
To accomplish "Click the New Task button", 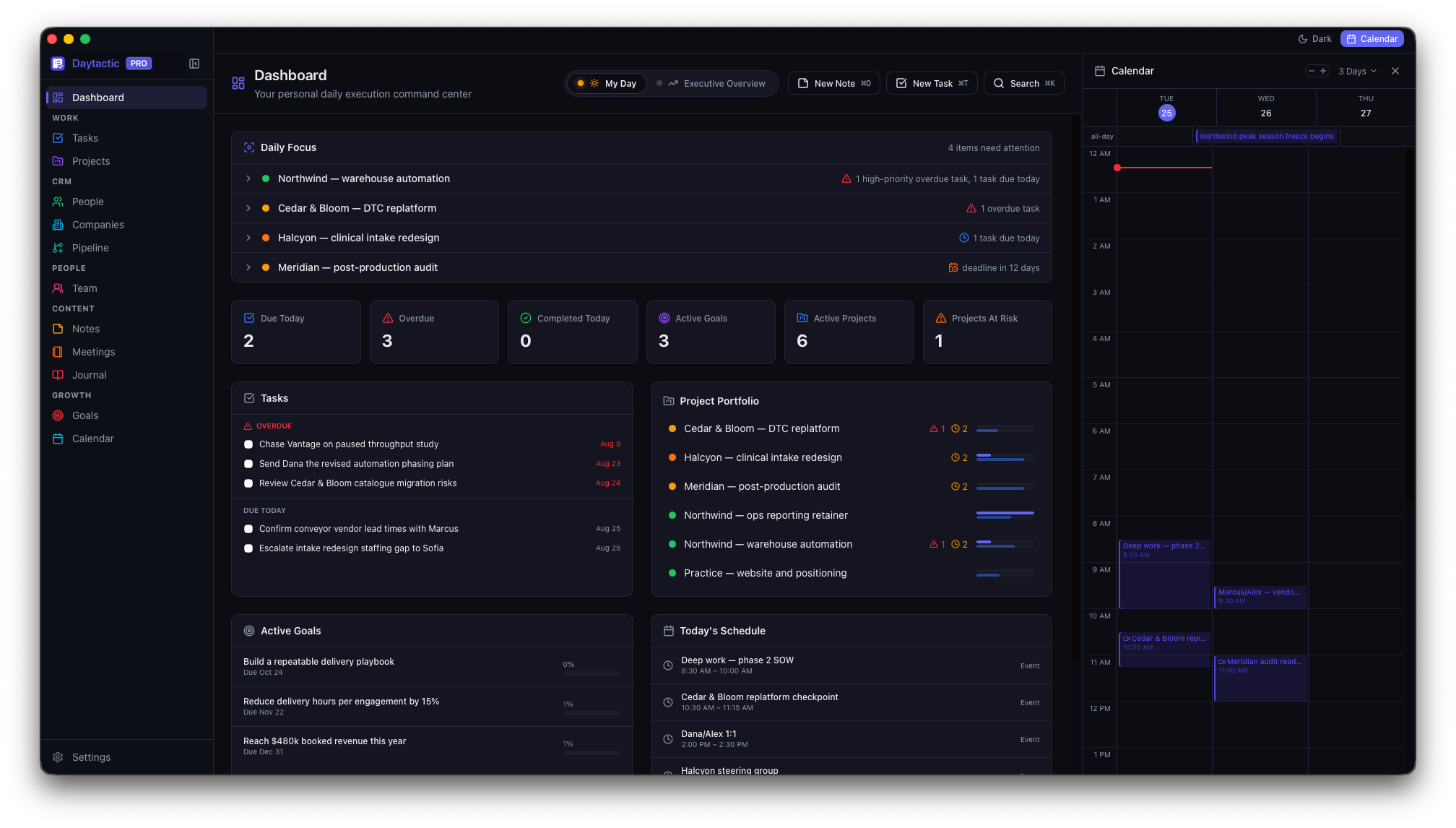I will (932, 83).
